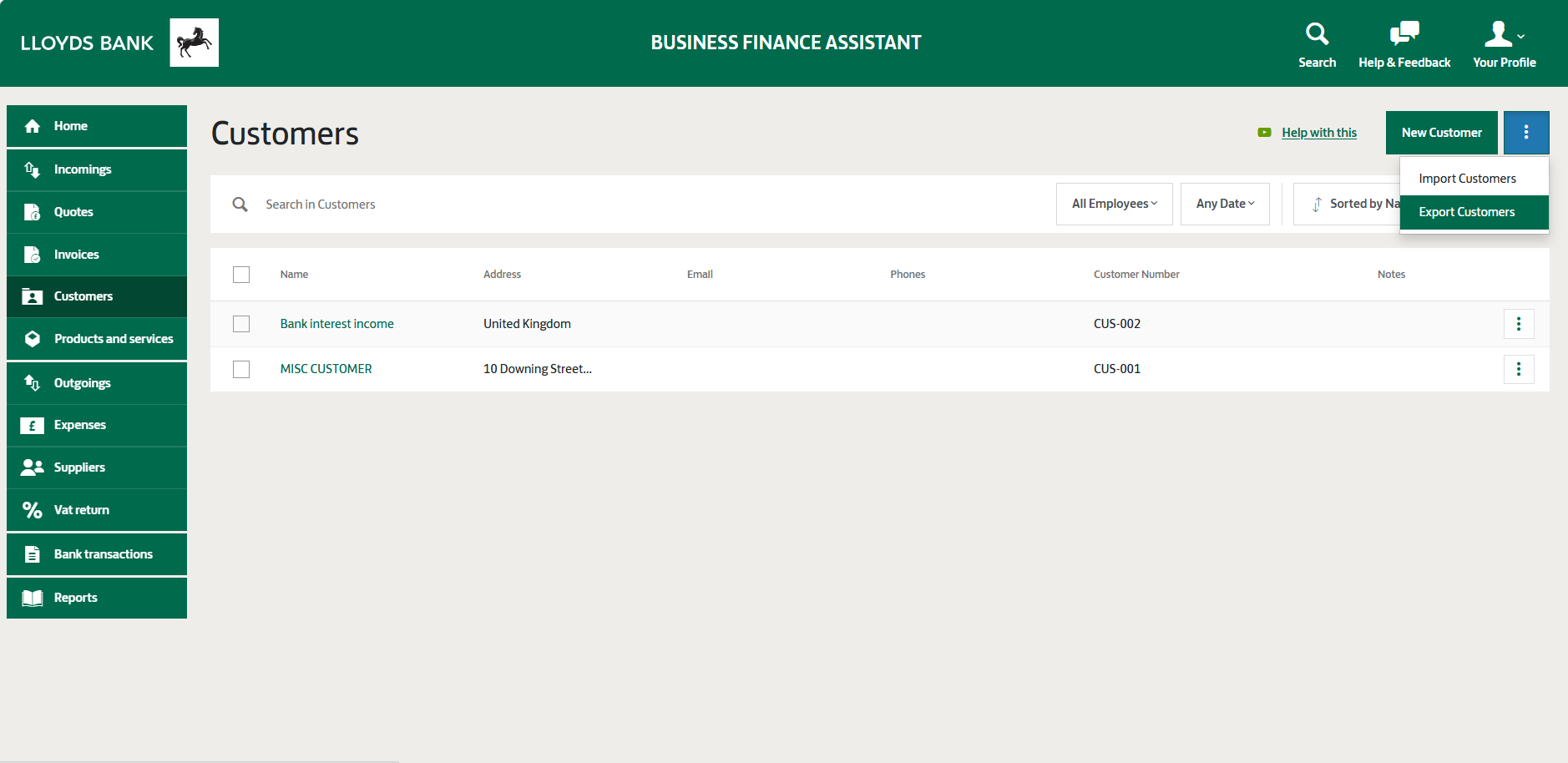Click the Outgoings arrow icon in sidebar
The width and height of the screenshot is (1568, 763).
click(x=33, y=383)
